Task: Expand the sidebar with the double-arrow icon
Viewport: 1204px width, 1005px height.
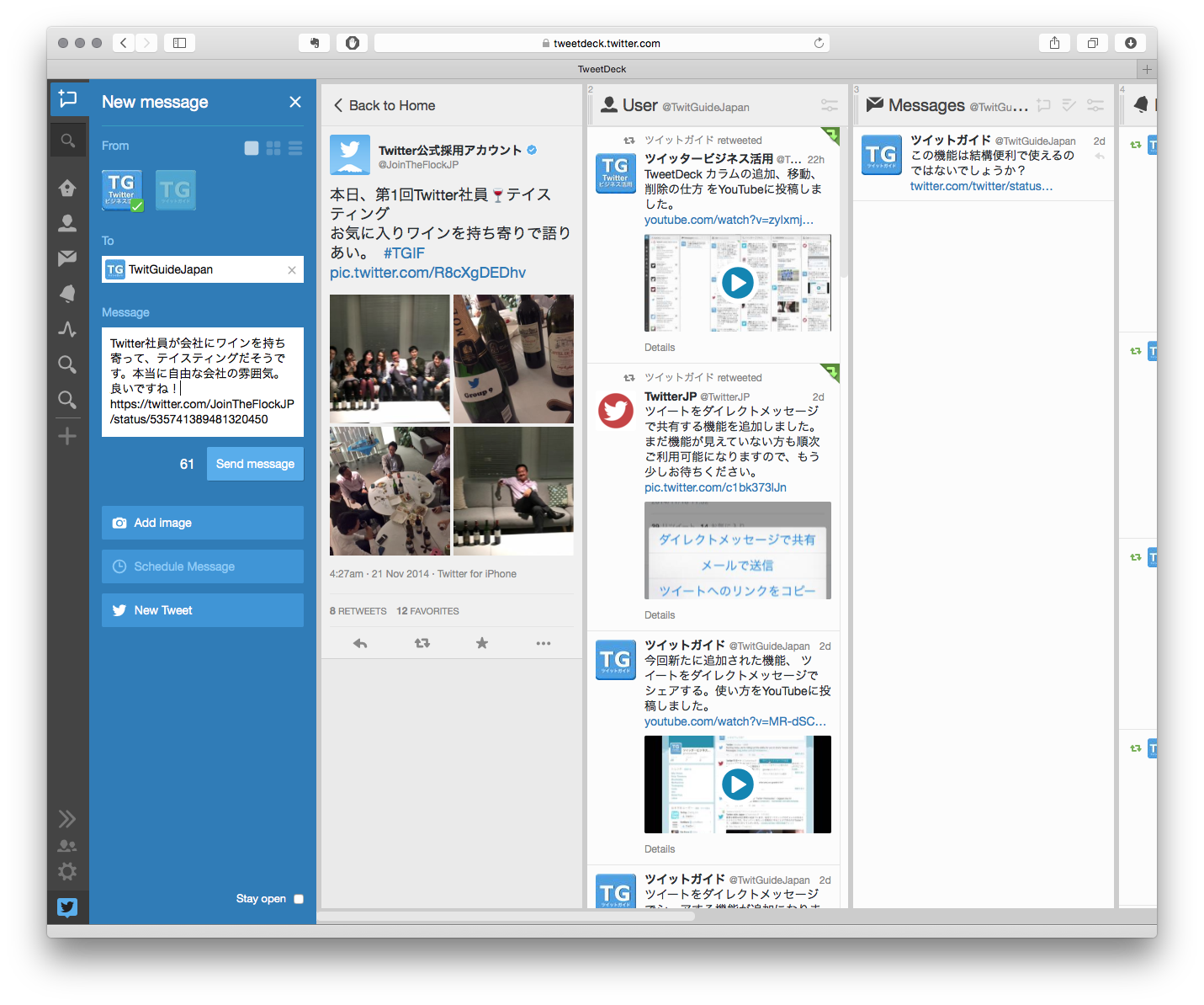Action: [67, 819]
